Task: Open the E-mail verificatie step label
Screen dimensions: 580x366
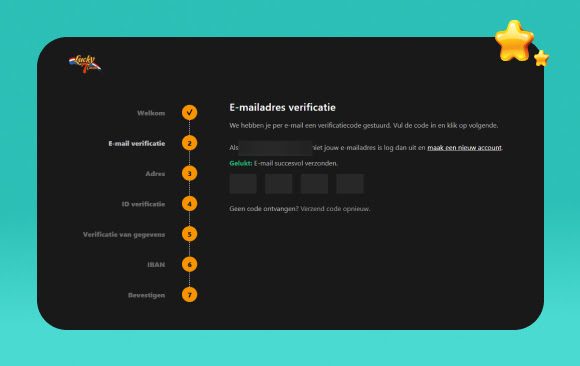Action: coord(136,144)
